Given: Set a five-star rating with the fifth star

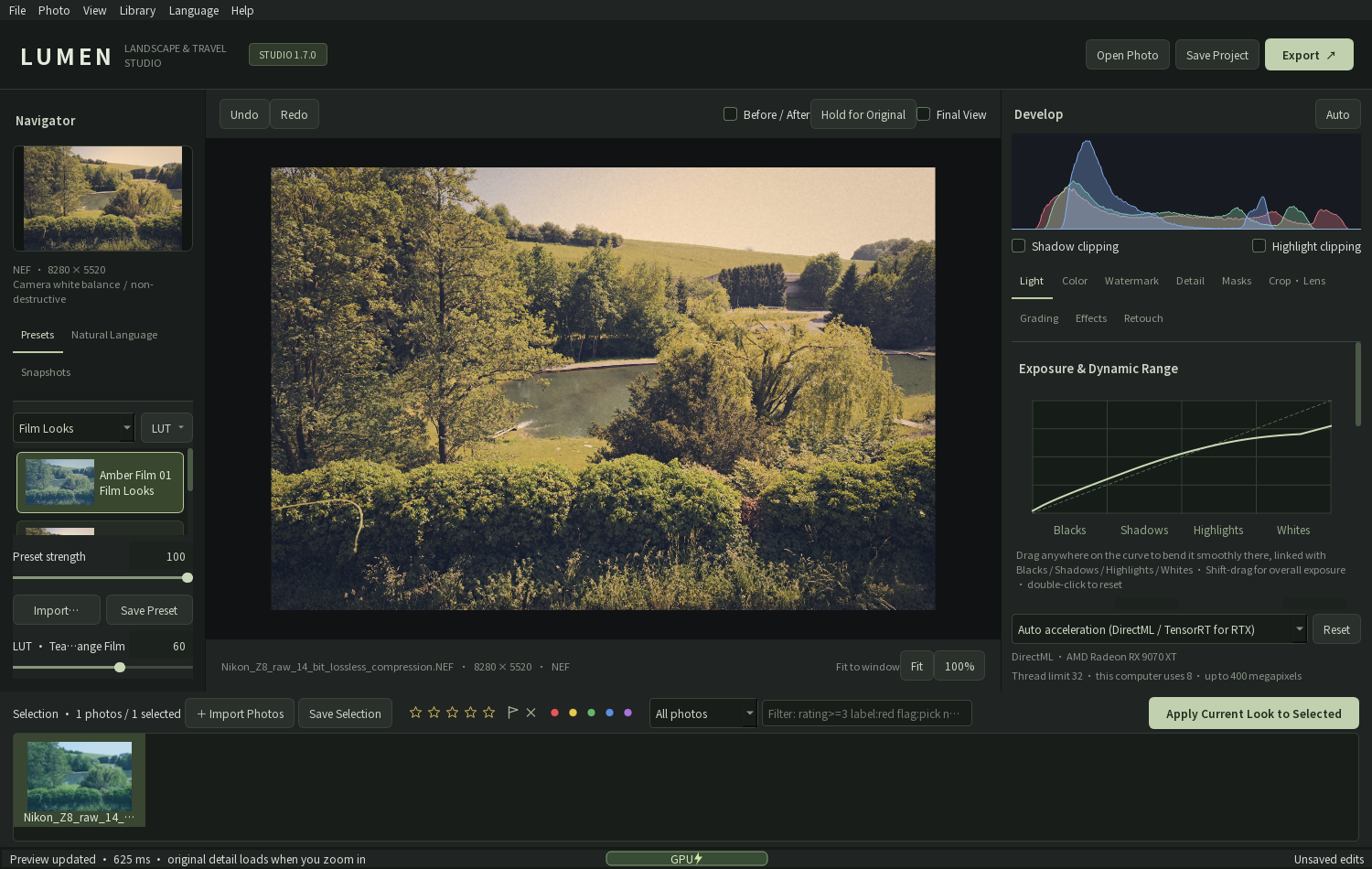Looking at the screenshot, I should 488,713.
